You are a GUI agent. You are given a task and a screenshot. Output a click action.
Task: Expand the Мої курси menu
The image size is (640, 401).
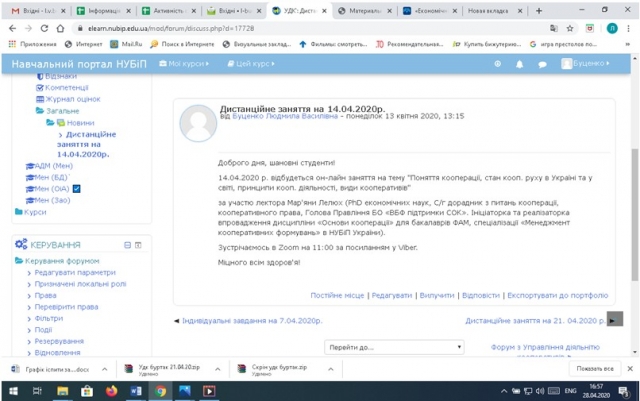(x=184, y=64)
